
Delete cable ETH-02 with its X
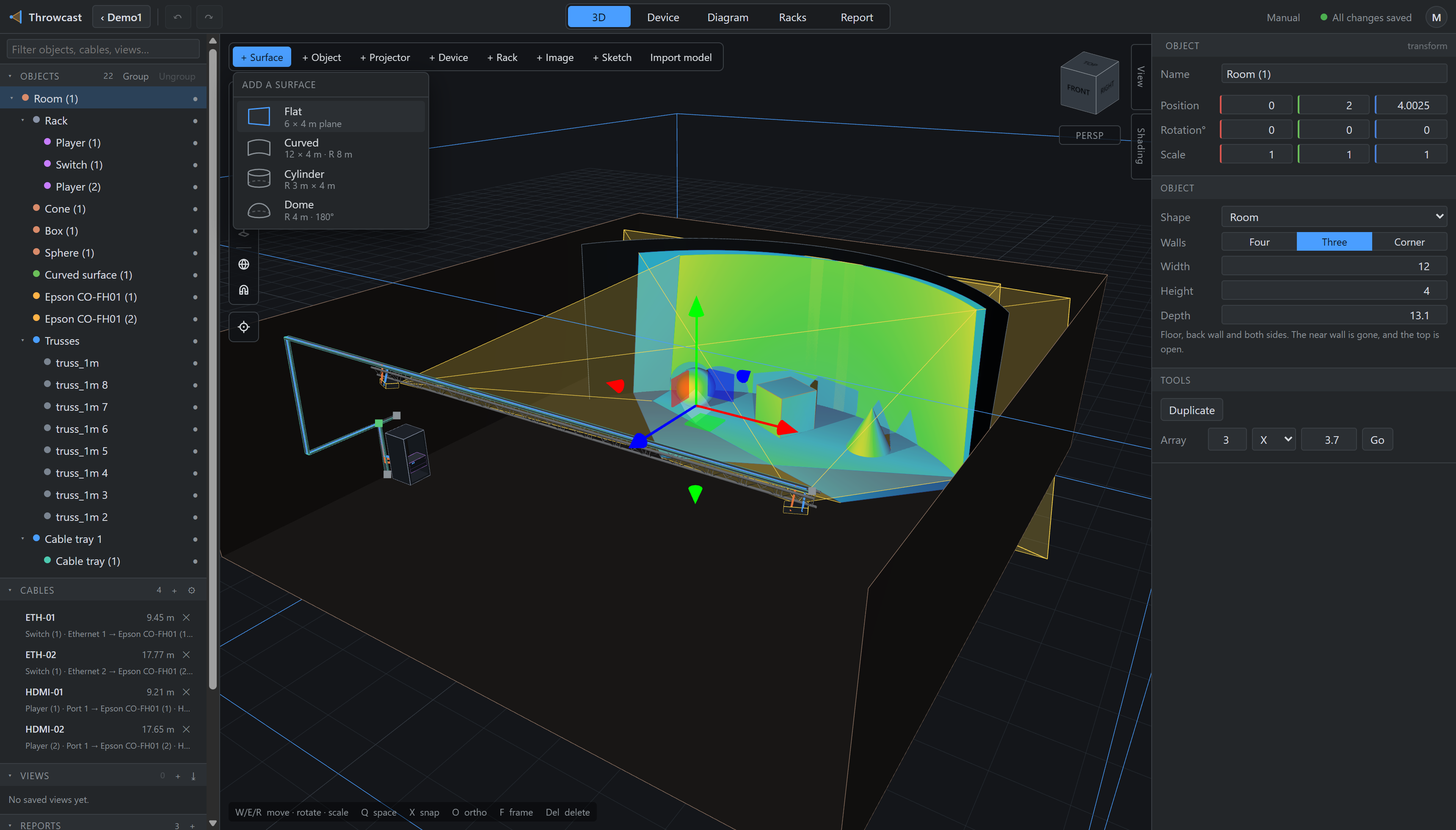coord(186,654)
